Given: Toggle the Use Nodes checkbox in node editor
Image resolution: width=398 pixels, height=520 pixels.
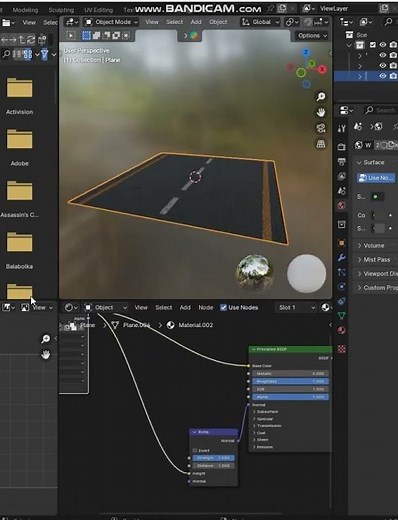Looking at the screenshot, I should coord(223,307).
